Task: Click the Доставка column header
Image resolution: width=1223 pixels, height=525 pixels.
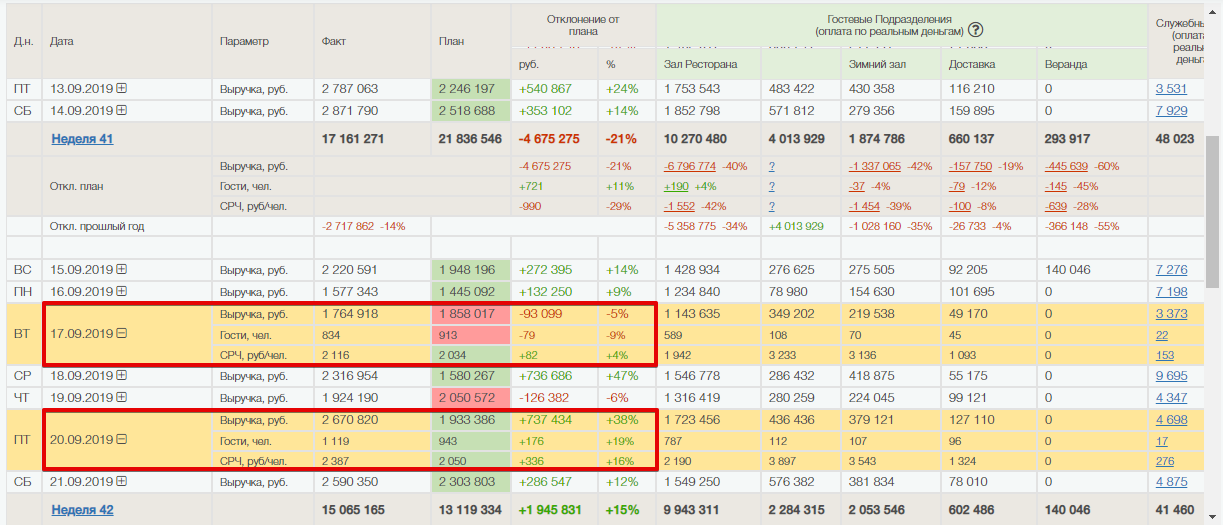Action: pos(971,65)
